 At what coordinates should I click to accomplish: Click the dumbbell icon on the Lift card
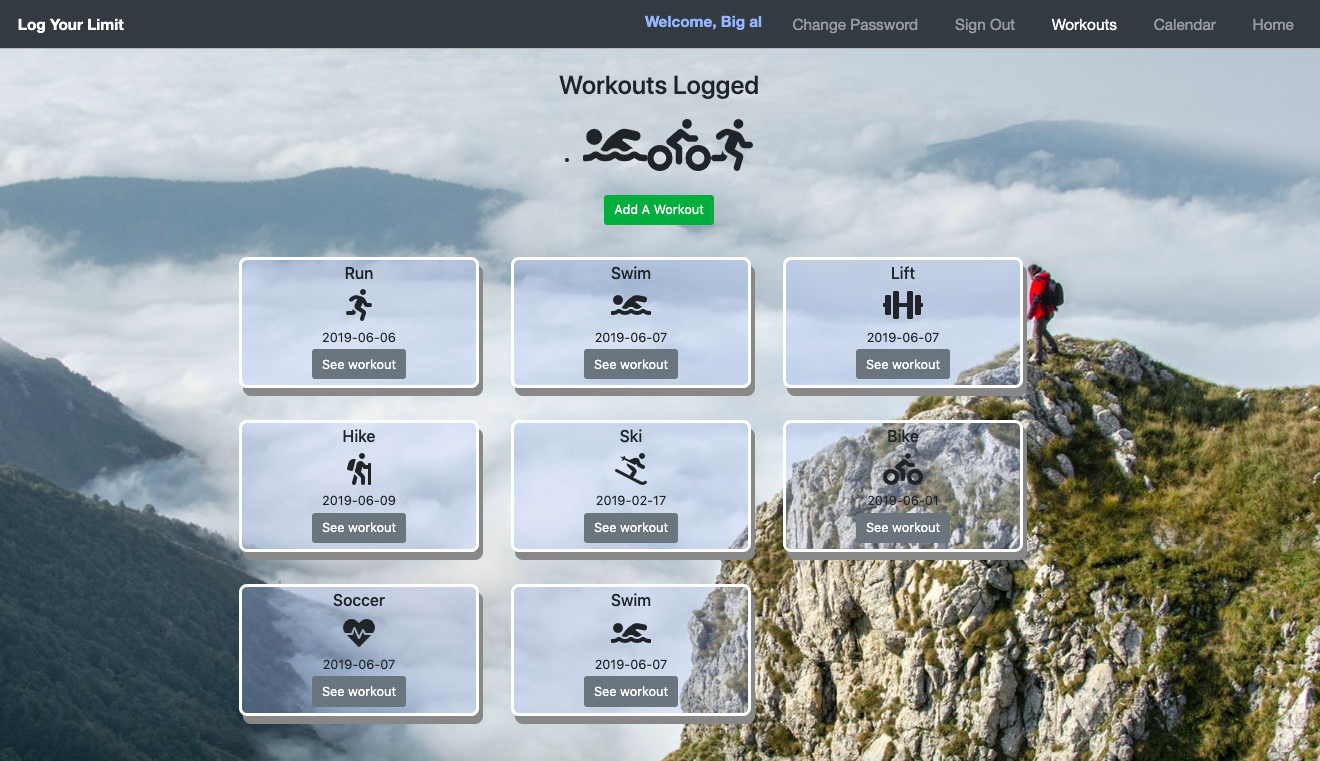(903, 303)
